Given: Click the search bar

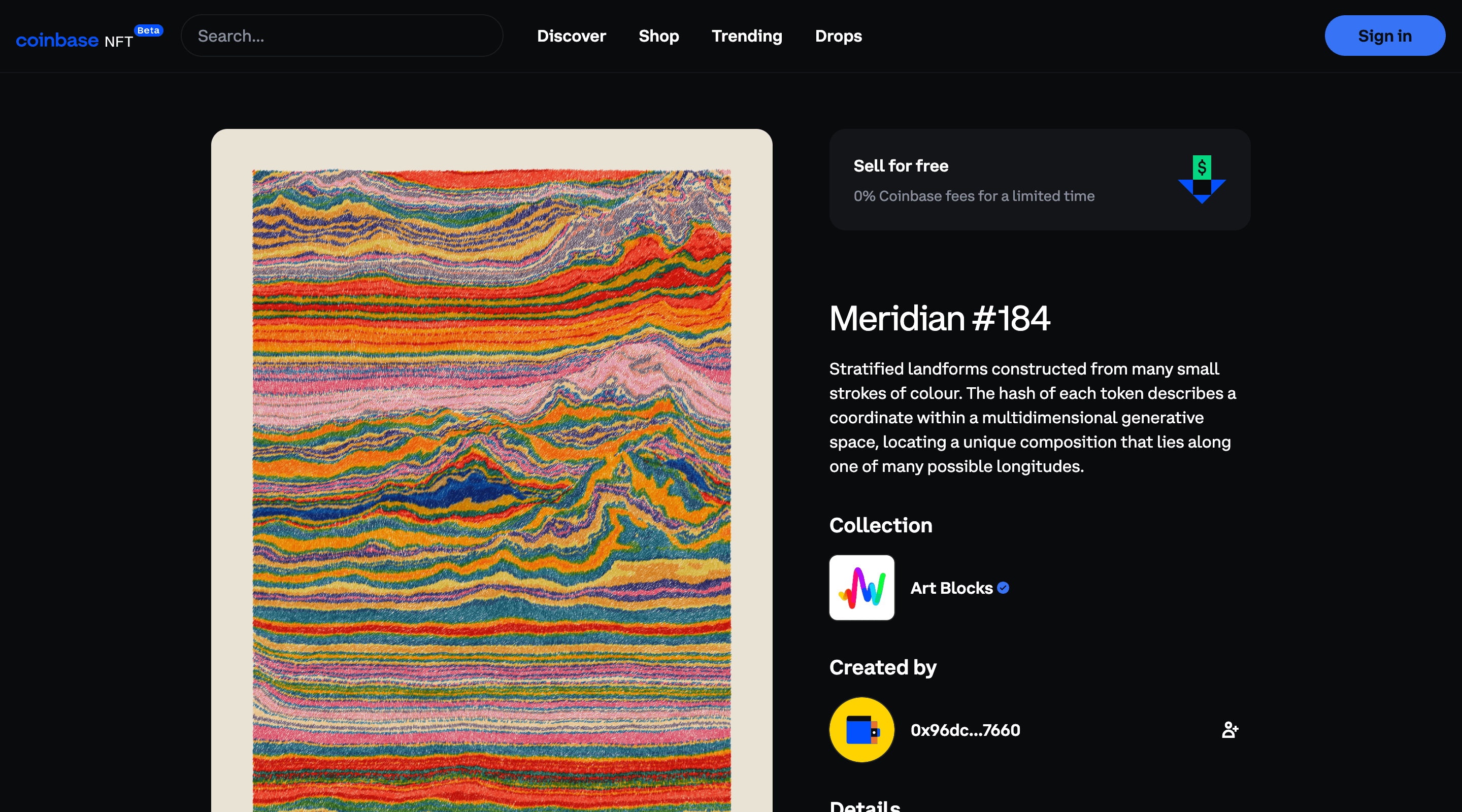Looking at the screenshot, I should (x=342, y=35).
